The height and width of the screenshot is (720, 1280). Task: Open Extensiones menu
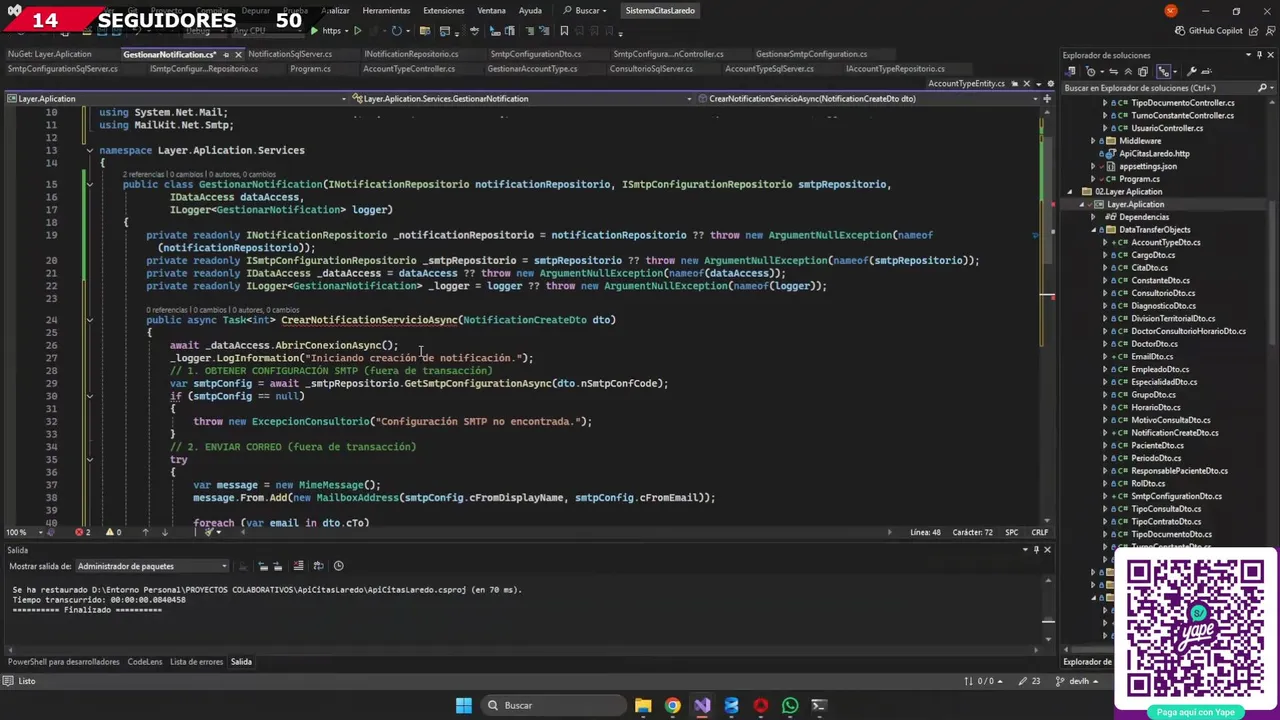[443, 11]
